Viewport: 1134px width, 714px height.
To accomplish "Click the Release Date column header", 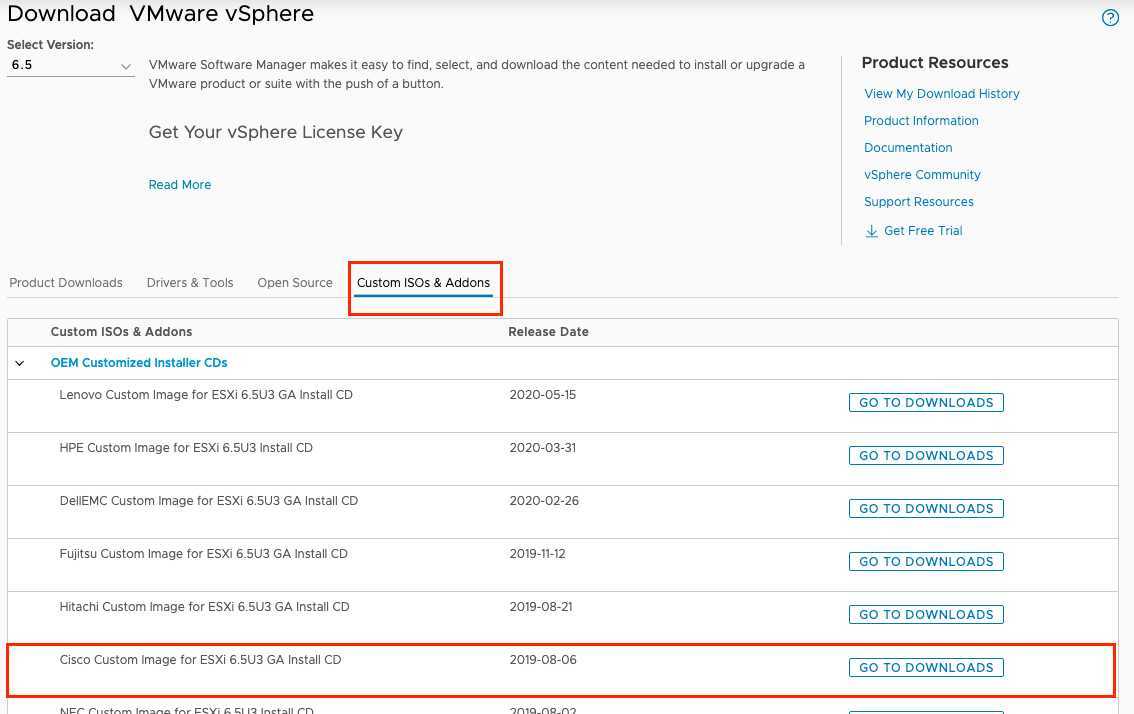I will [548, 332].
